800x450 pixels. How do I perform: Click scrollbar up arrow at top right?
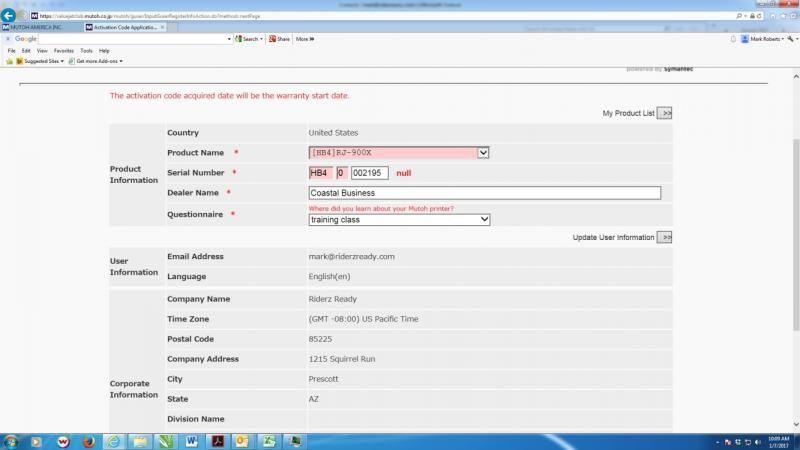point(796,77)
